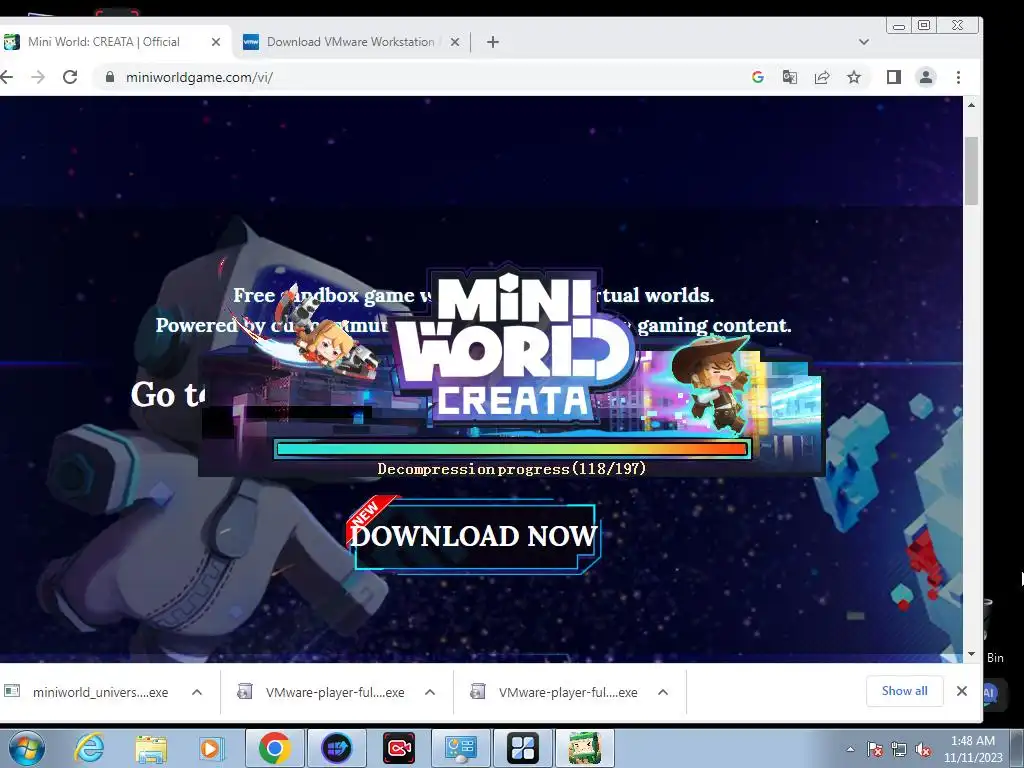This screenshot has width=1024, height=768.
Task: Open the clock showing 1:48 AM
Action: (973, 749)
